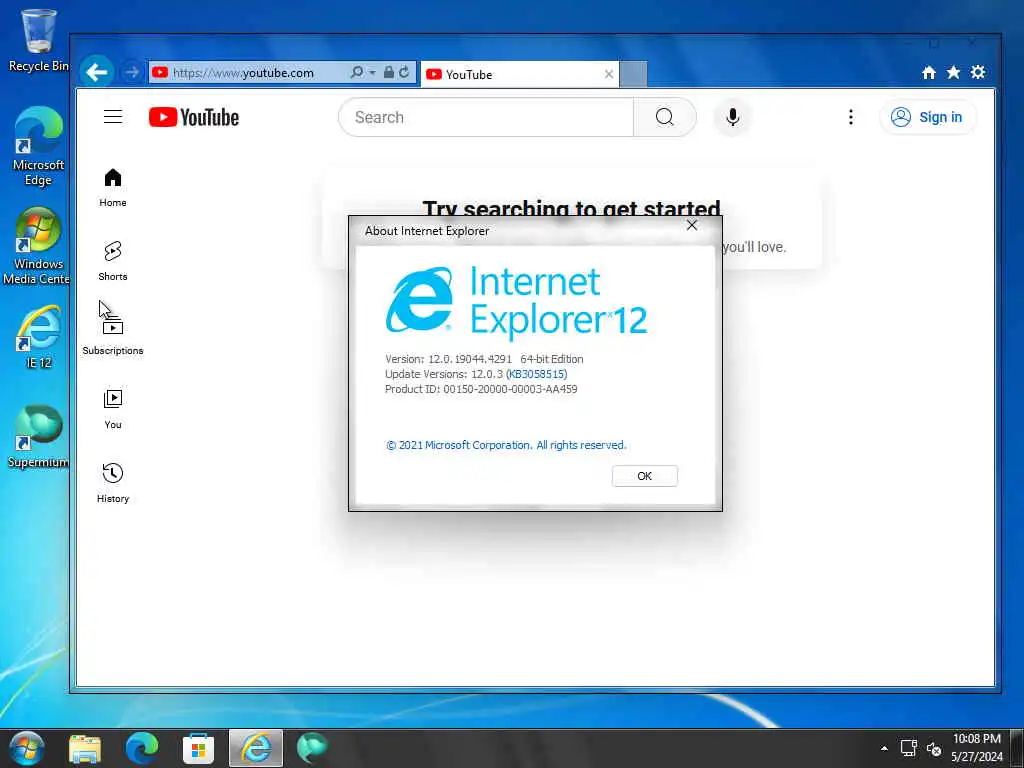Open Subscriptions in sidebar
Viewport: 1024px width, 768px height.
coord(113,336)
